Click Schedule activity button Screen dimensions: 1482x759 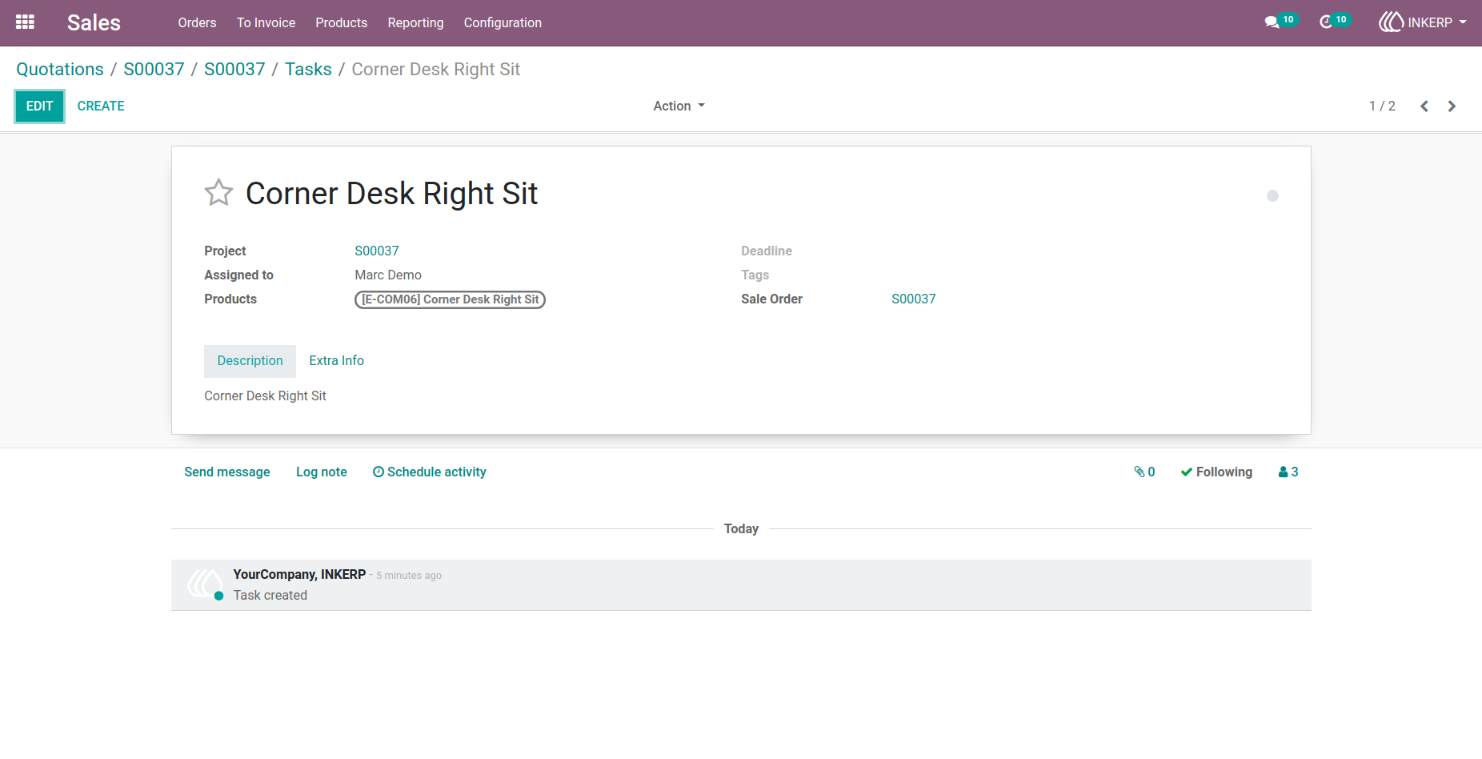(429, 472)
